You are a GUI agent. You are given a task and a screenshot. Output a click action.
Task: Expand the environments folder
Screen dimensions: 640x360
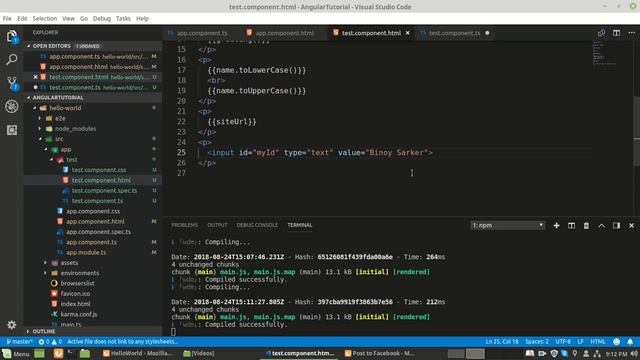tap(46, 273)
